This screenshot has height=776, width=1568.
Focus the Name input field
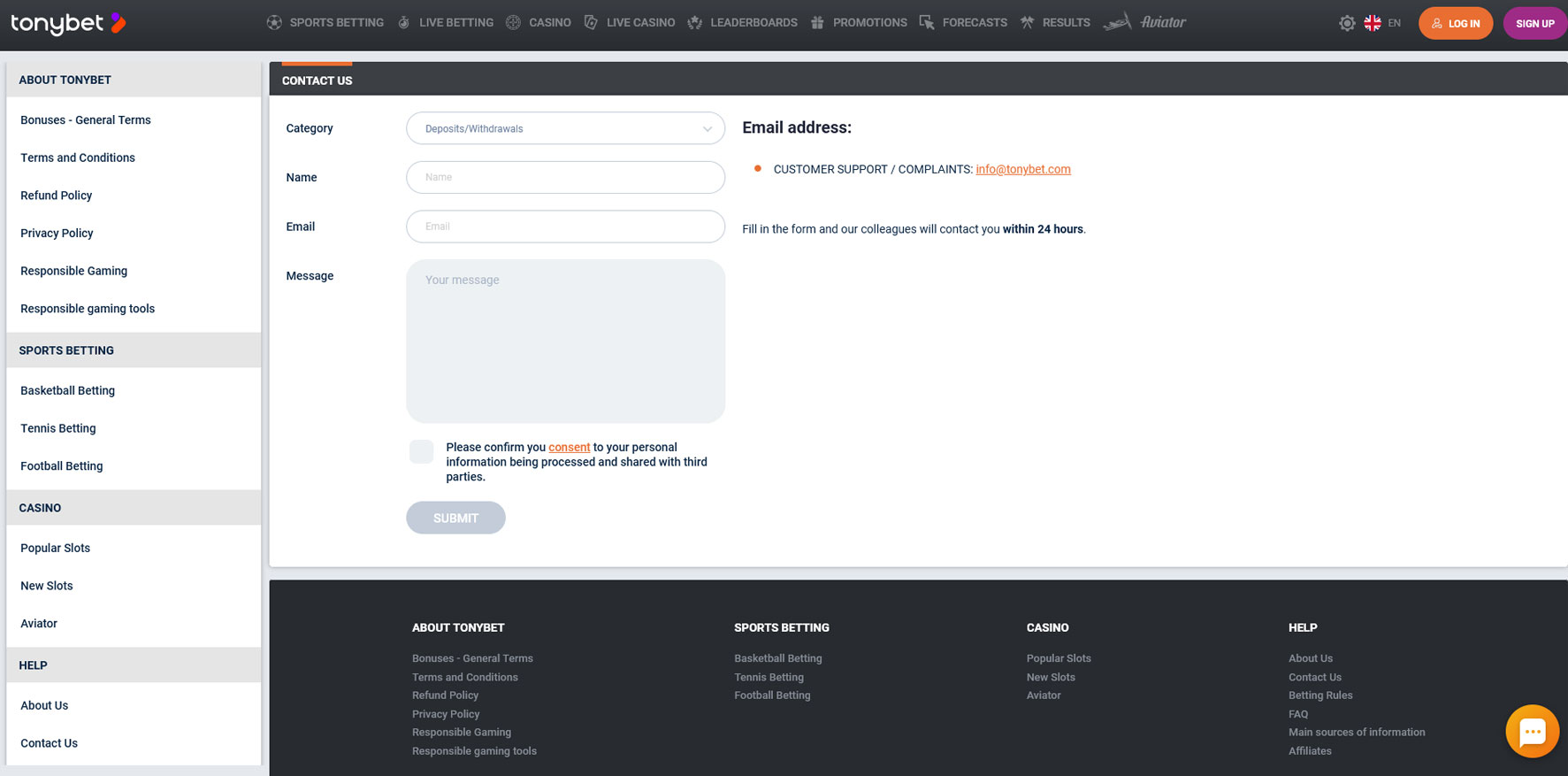click(565, 177)
